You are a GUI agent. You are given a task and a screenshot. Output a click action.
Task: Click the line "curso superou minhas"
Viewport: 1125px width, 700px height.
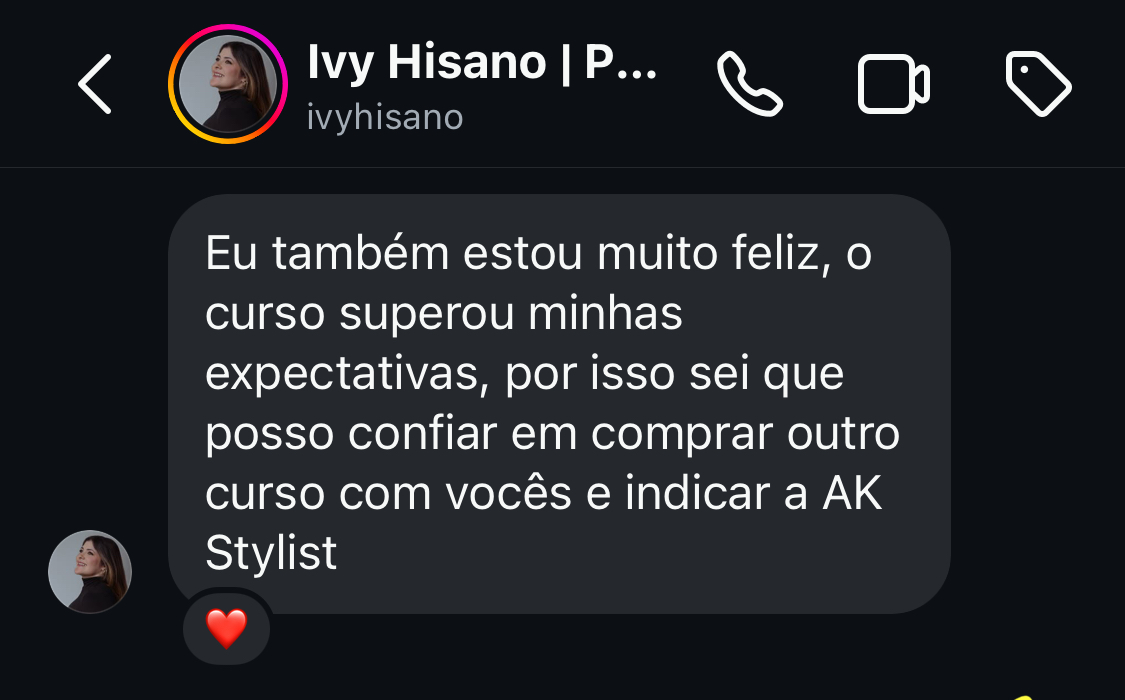click(x=443, y=313)
